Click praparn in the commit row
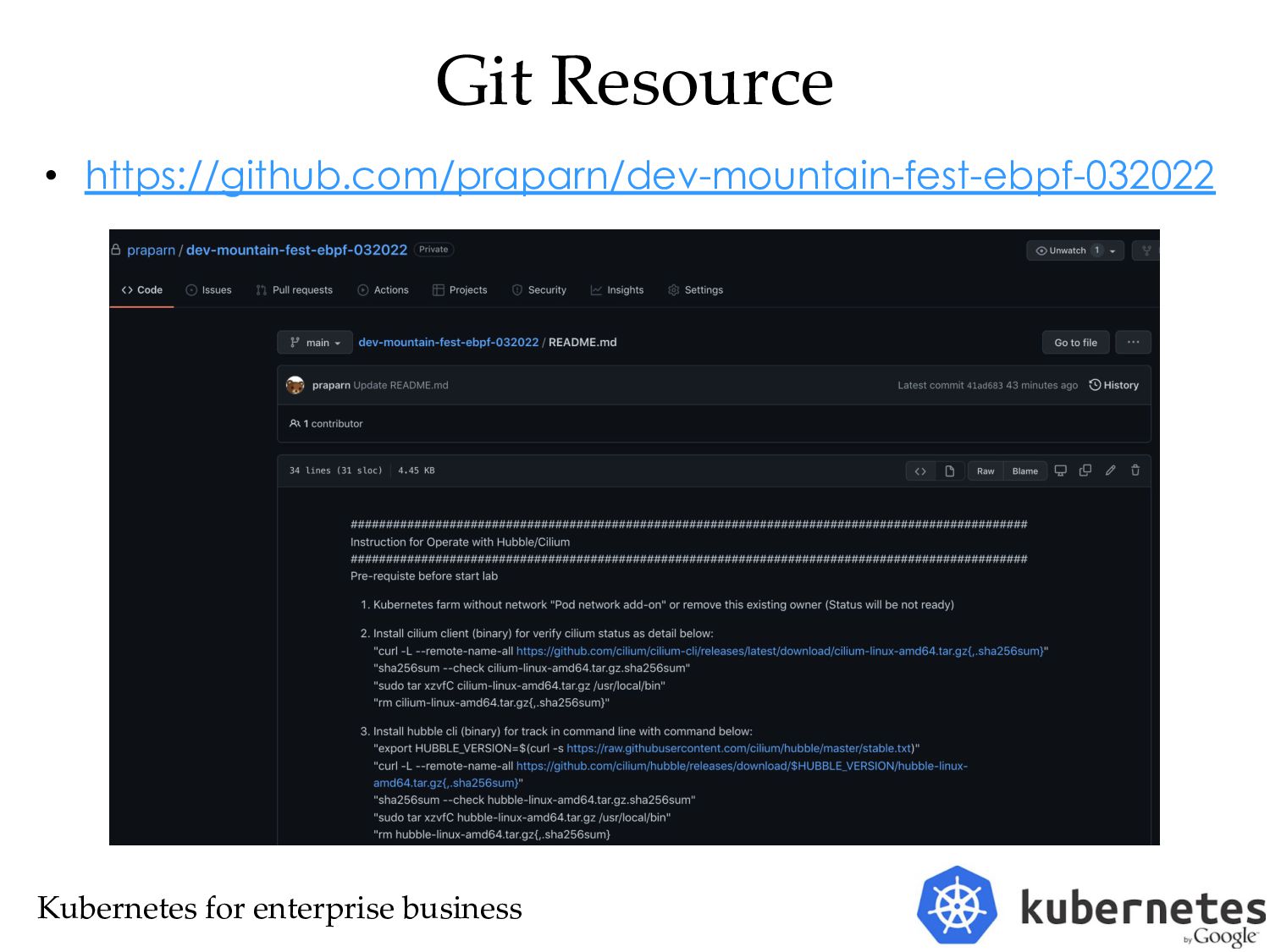The height and width of the screenshot is (952, 1270). coord(331,385)
